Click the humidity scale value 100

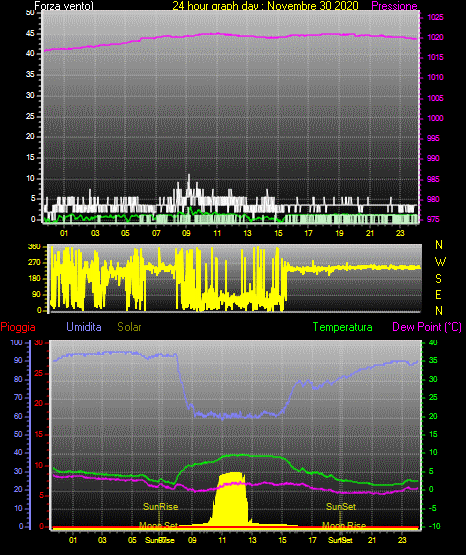17,342
